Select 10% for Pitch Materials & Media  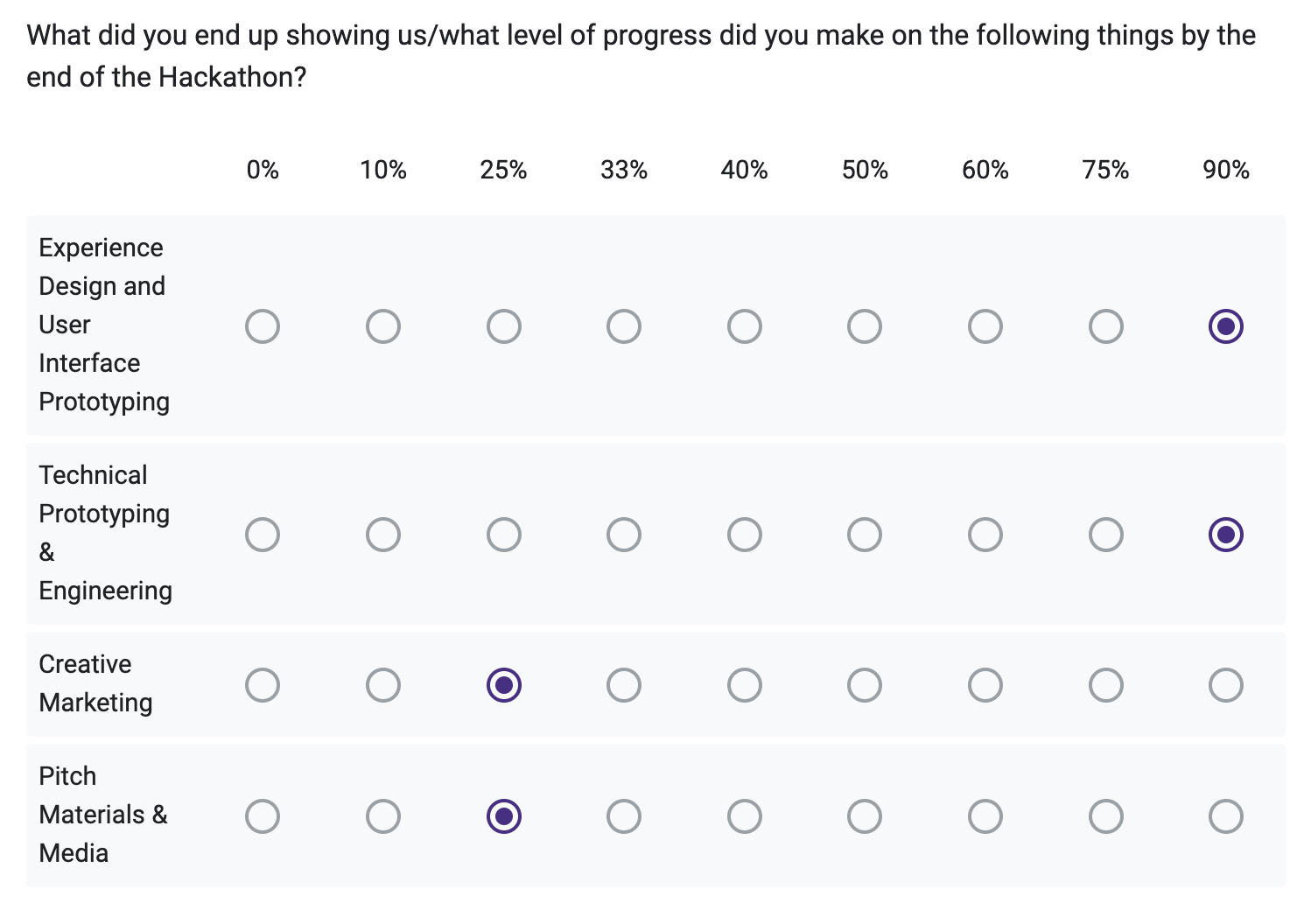[383, 816]
